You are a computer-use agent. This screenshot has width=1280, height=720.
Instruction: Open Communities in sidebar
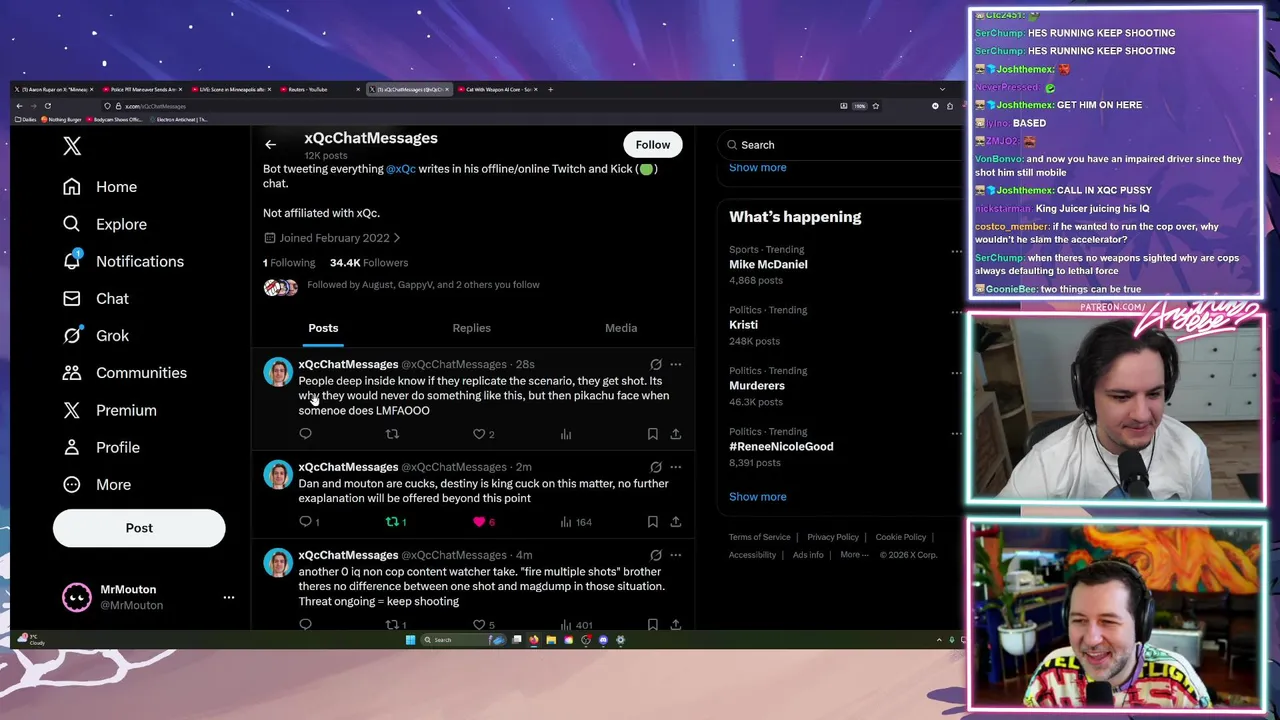coord(124,372)
